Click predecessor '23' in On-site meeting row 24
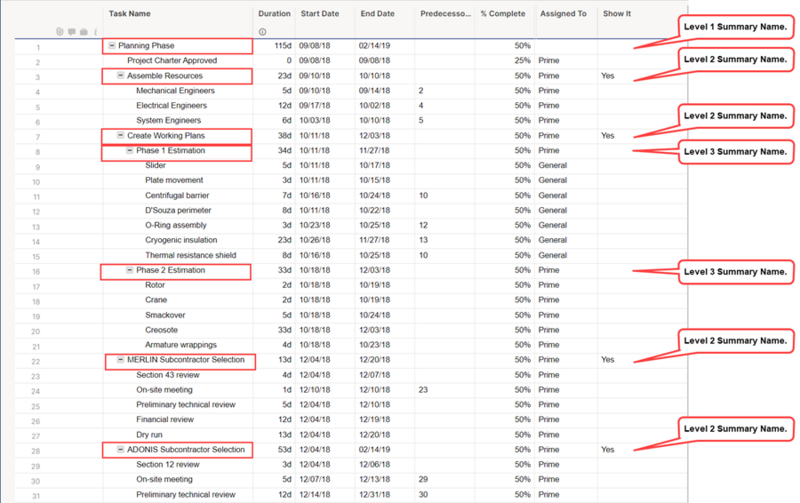The image size is (800, 503). [x=423, y=390]
